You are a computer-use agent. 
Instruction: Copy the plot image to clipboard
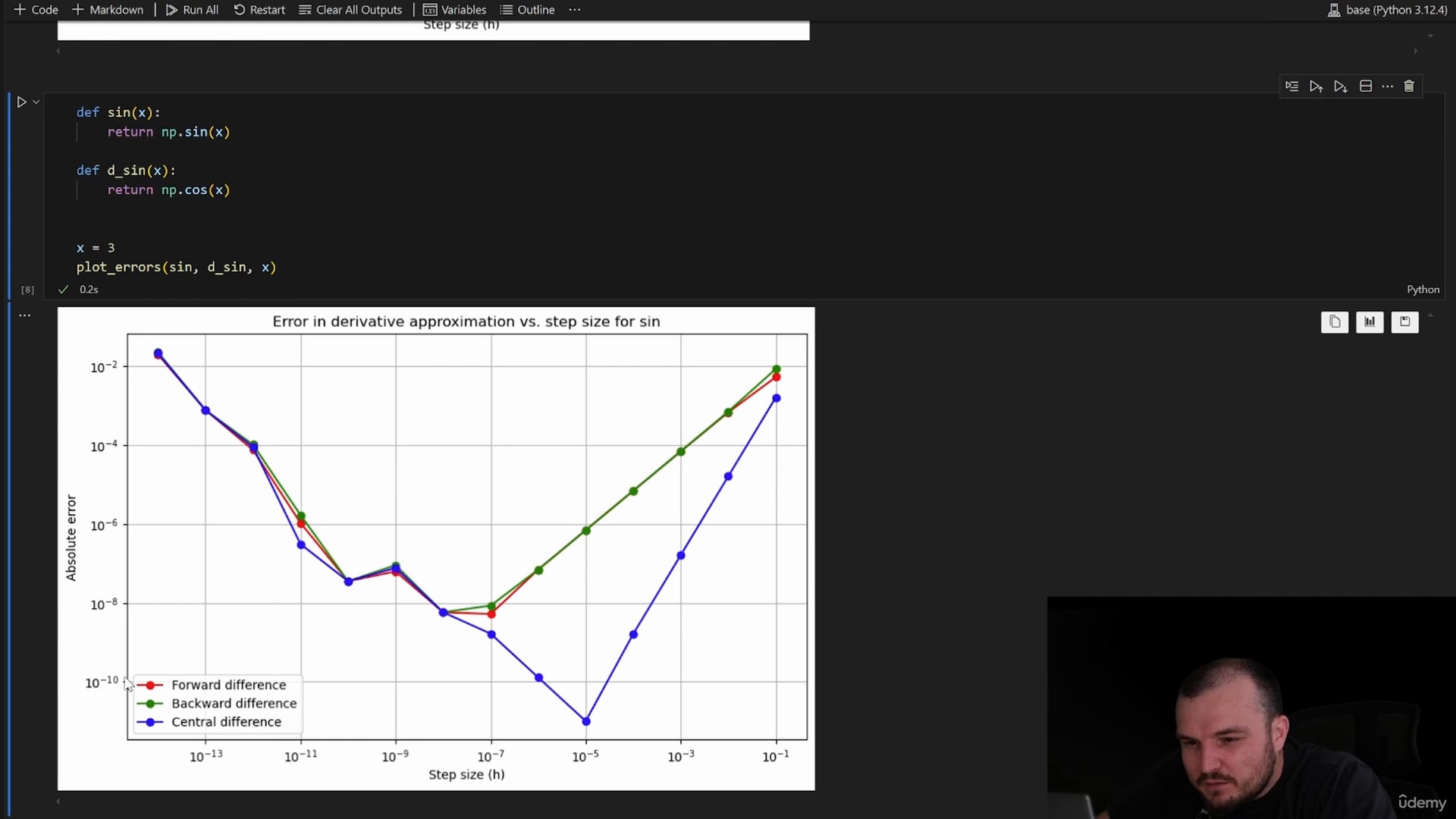[x=1335, y=322]
